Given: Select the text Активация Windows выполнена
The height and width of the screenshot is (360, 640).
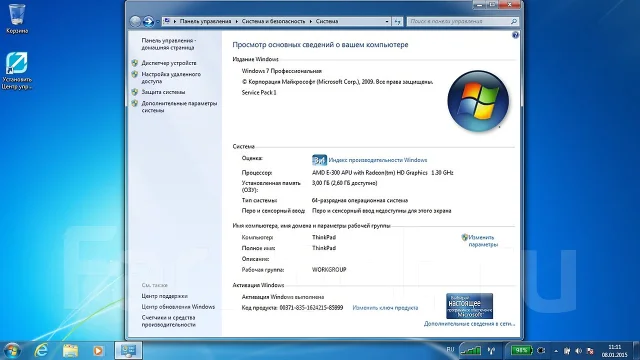Looking at the screenshot, I should (283, 297).
